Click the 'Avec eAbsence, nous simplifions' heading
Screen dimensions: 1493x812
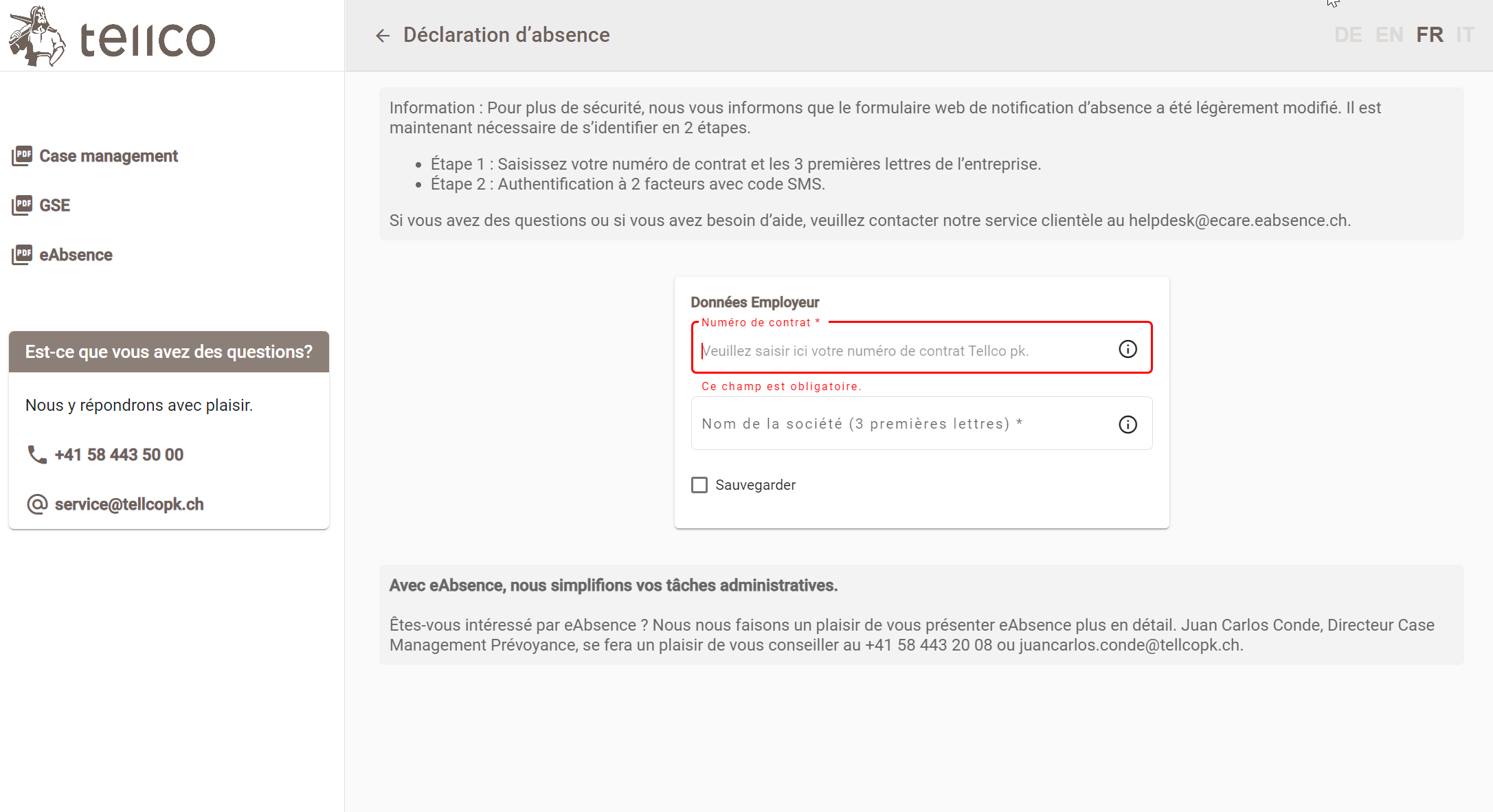[x=614, y=585]
